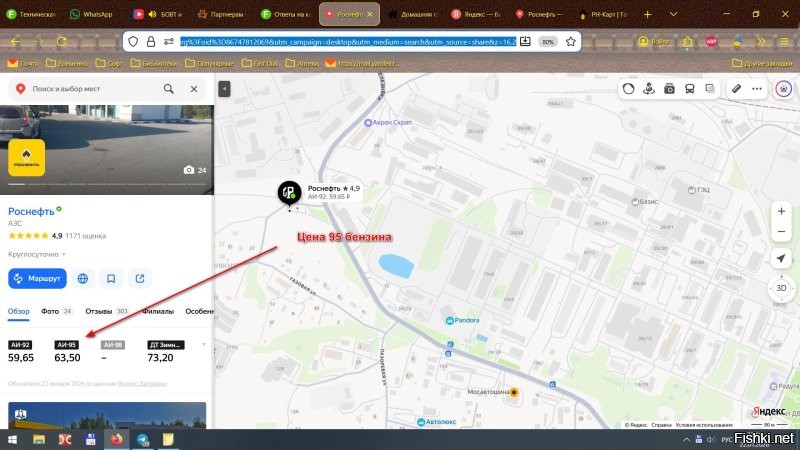This screenshot has width=800, height=450.
Task: Open the Роснефть title link
Action: (x=31, y=211)
